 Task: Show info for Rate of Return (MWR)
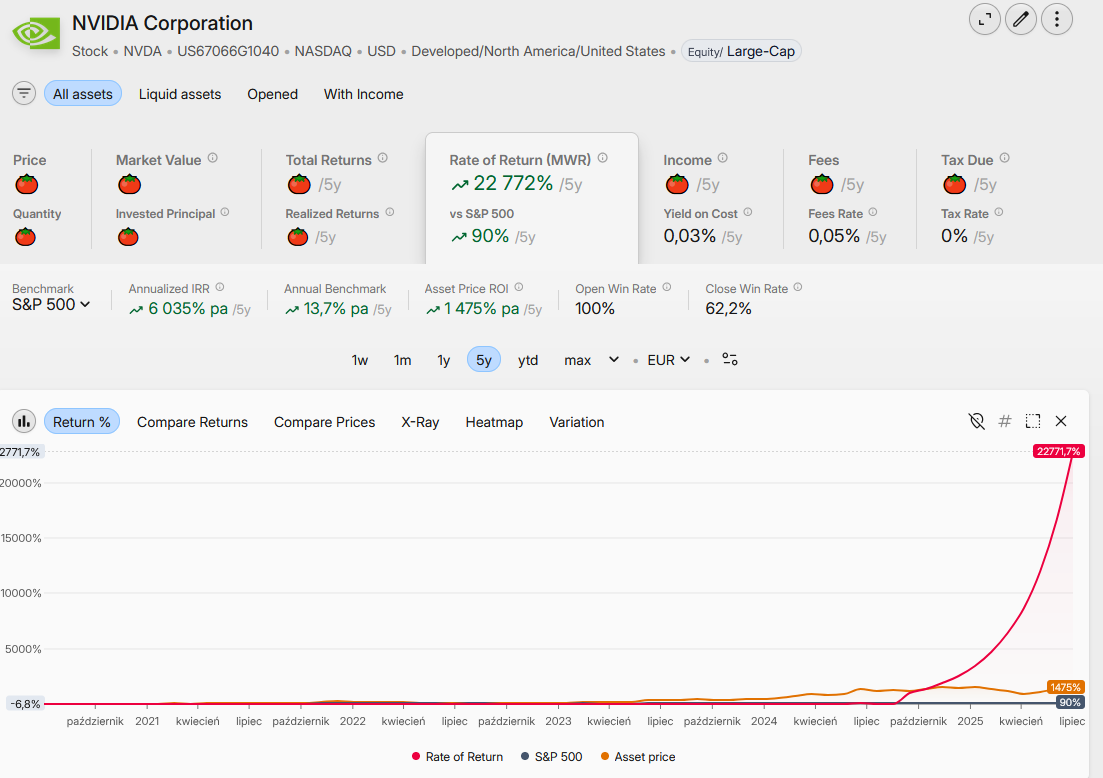pyautogui.click(x=603, y=158)
